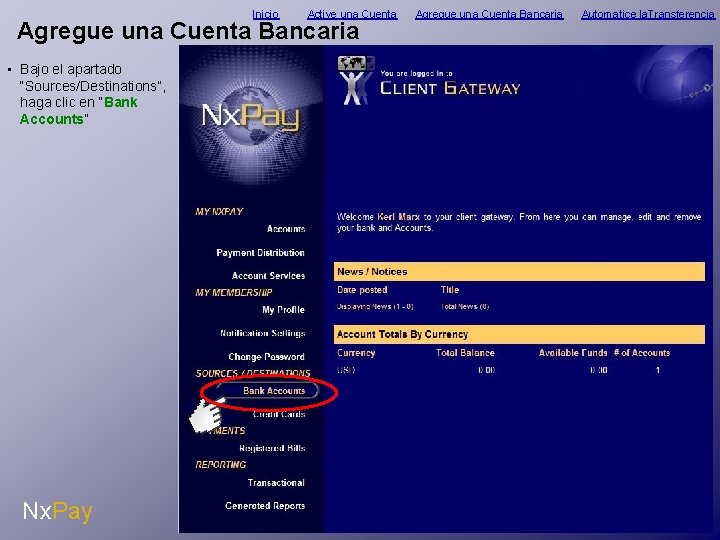Open Transactional under Reporting
The image size is (720, 540).
(x=276, y=483)
